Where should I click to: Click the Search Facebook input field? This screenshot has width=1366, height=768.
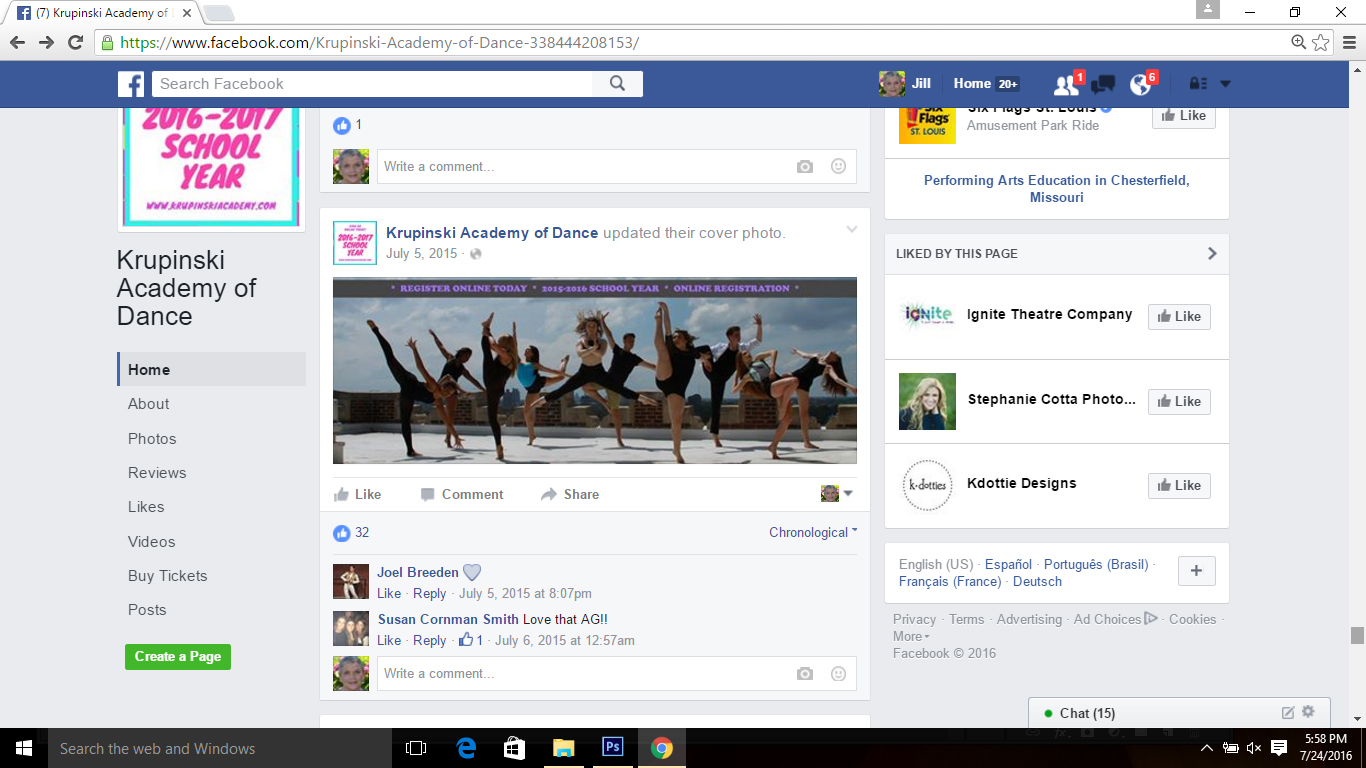pyautogui.click(x=372, y=84)
